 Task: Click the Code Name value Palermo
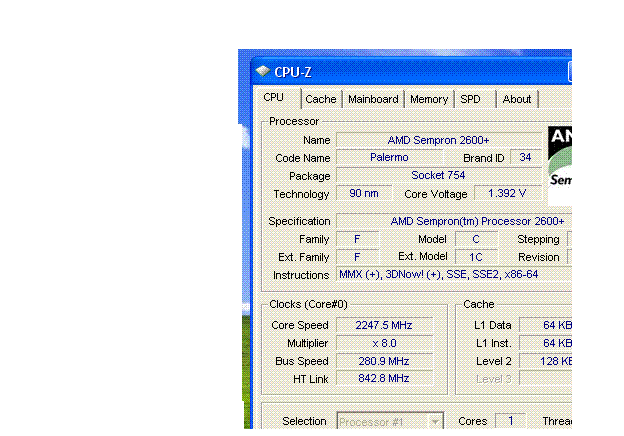coord(389,158)
